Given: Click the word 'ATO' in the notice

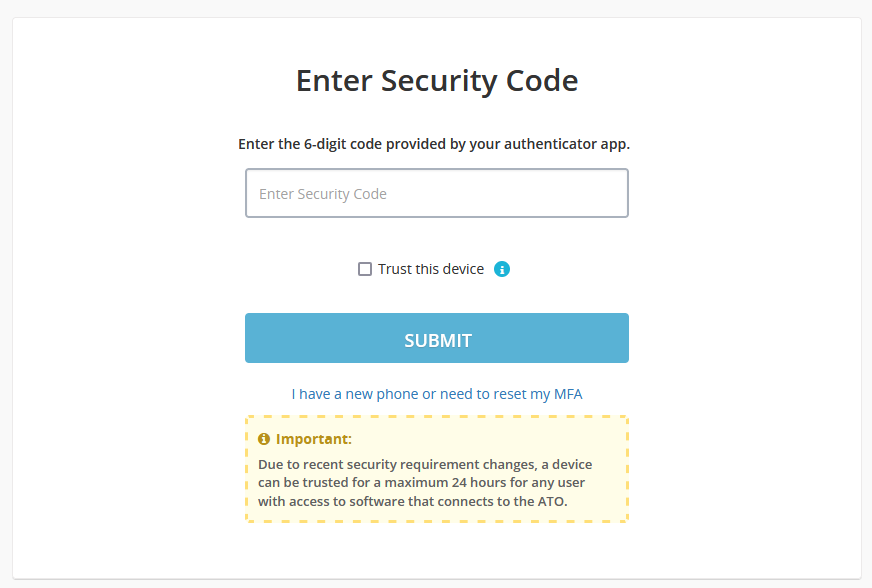Looking at the screenshot, I should [x=551, y=501].
